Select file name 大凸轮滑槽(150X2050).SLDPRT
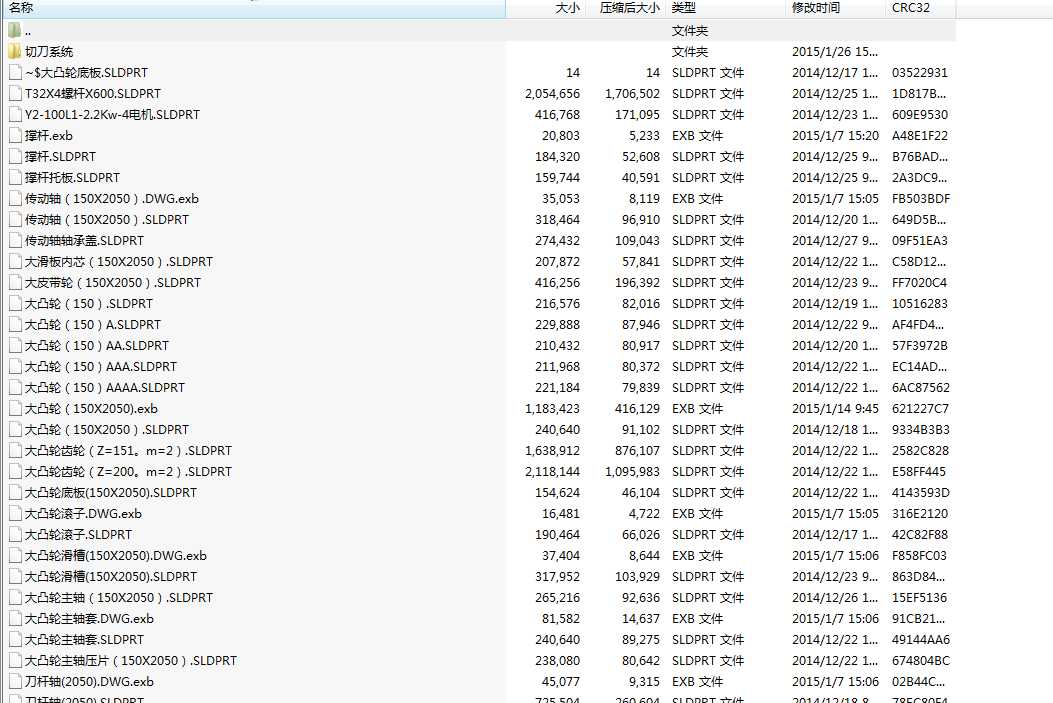This screenshot has width=1053, height=703. (x=111, y=577)
